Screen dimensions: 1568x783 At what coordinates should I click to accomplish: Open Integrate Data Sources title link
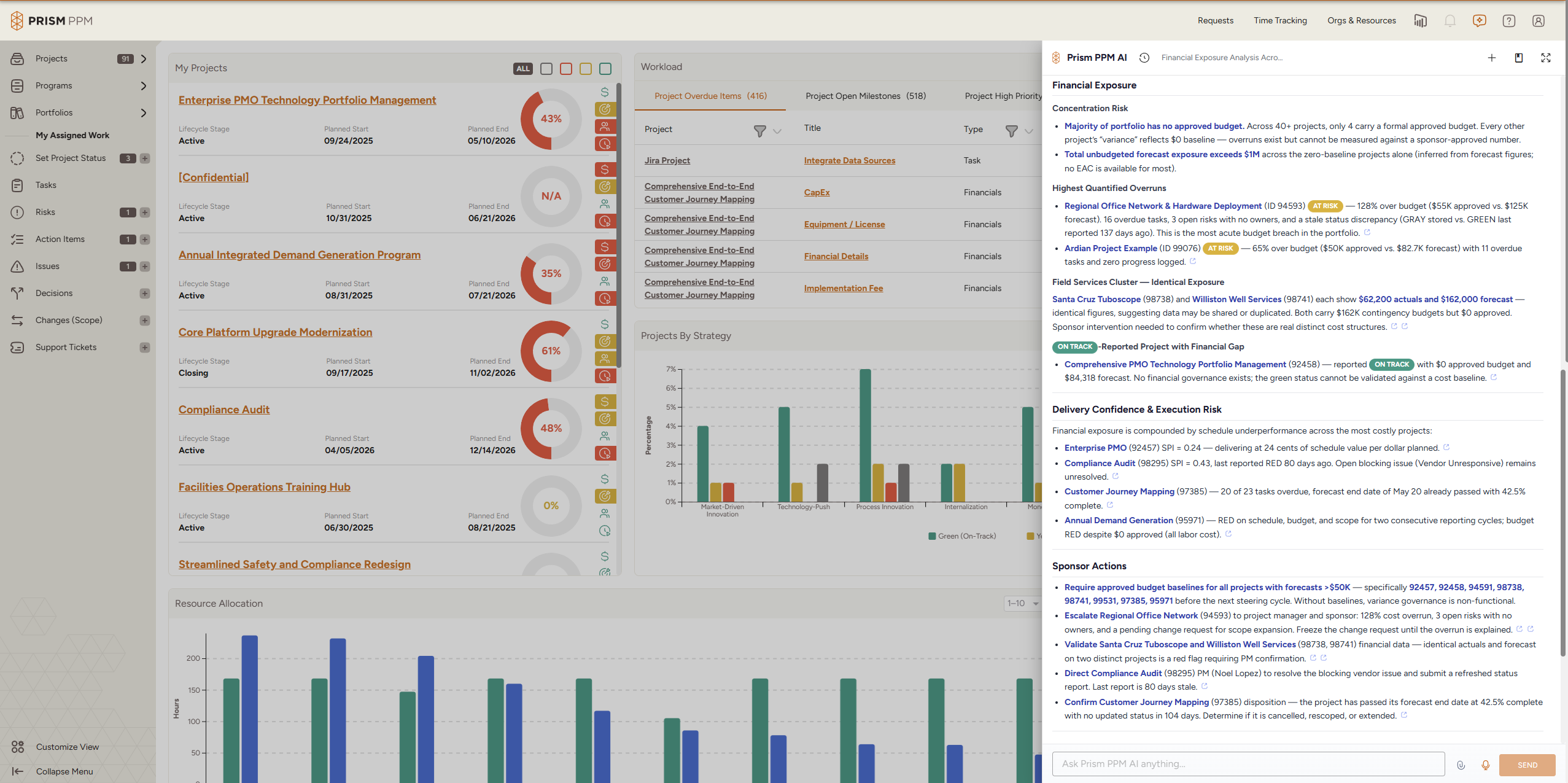click(x=849, y=161)
